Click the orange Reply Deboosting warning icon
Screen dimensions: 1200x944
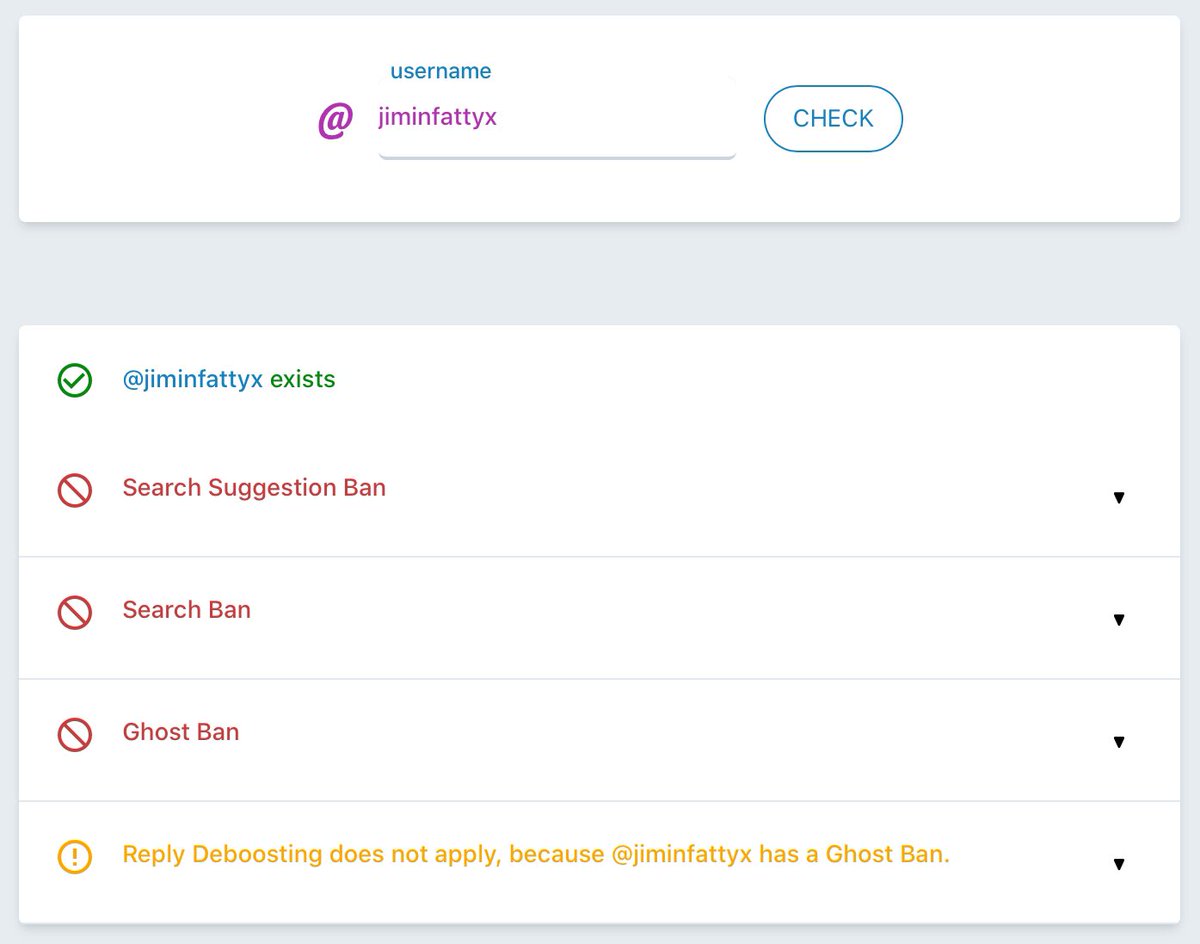75,856
